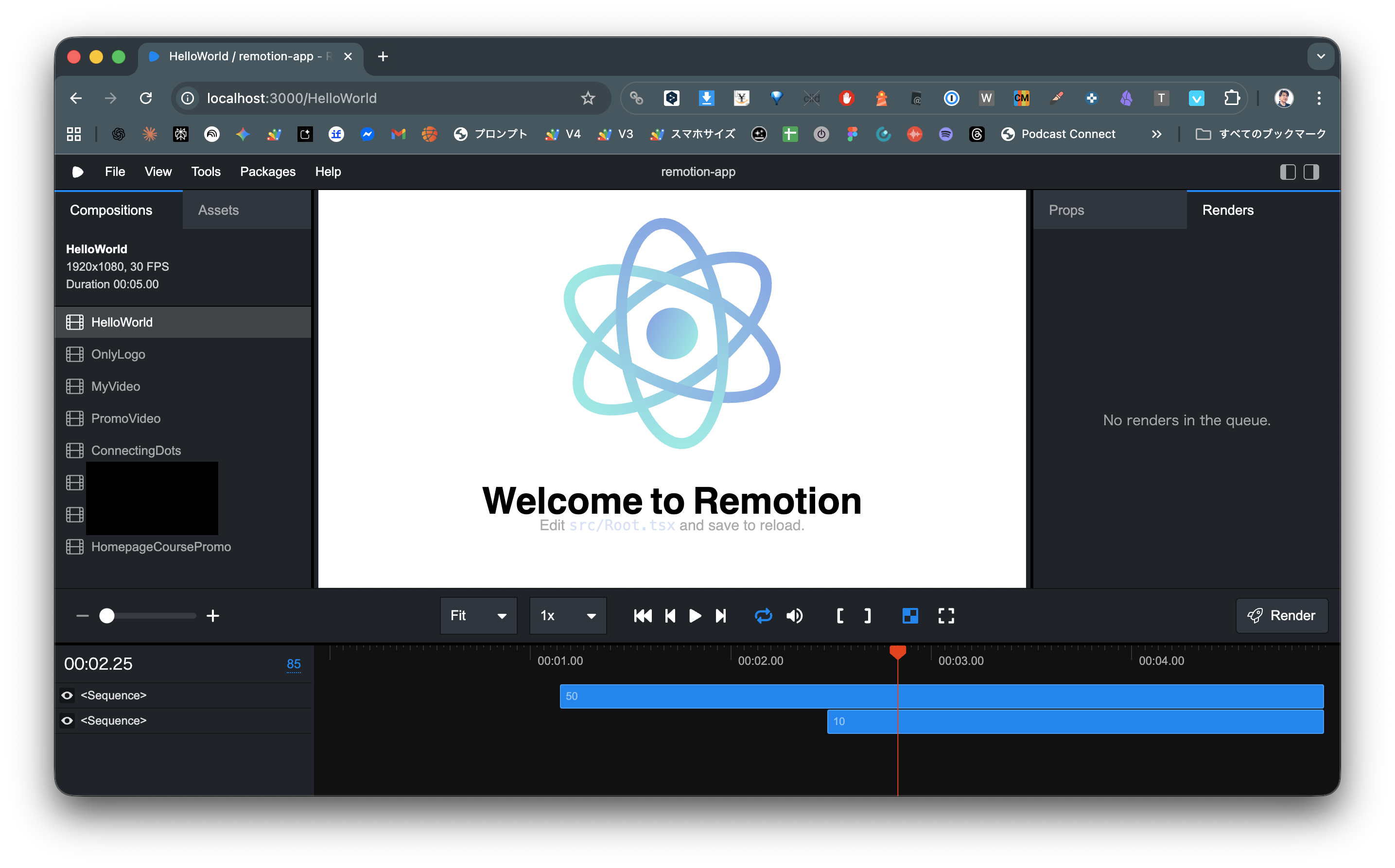1395x868 pixels.
Task: Click the timeline zoom slider handle
Action: 107,616
